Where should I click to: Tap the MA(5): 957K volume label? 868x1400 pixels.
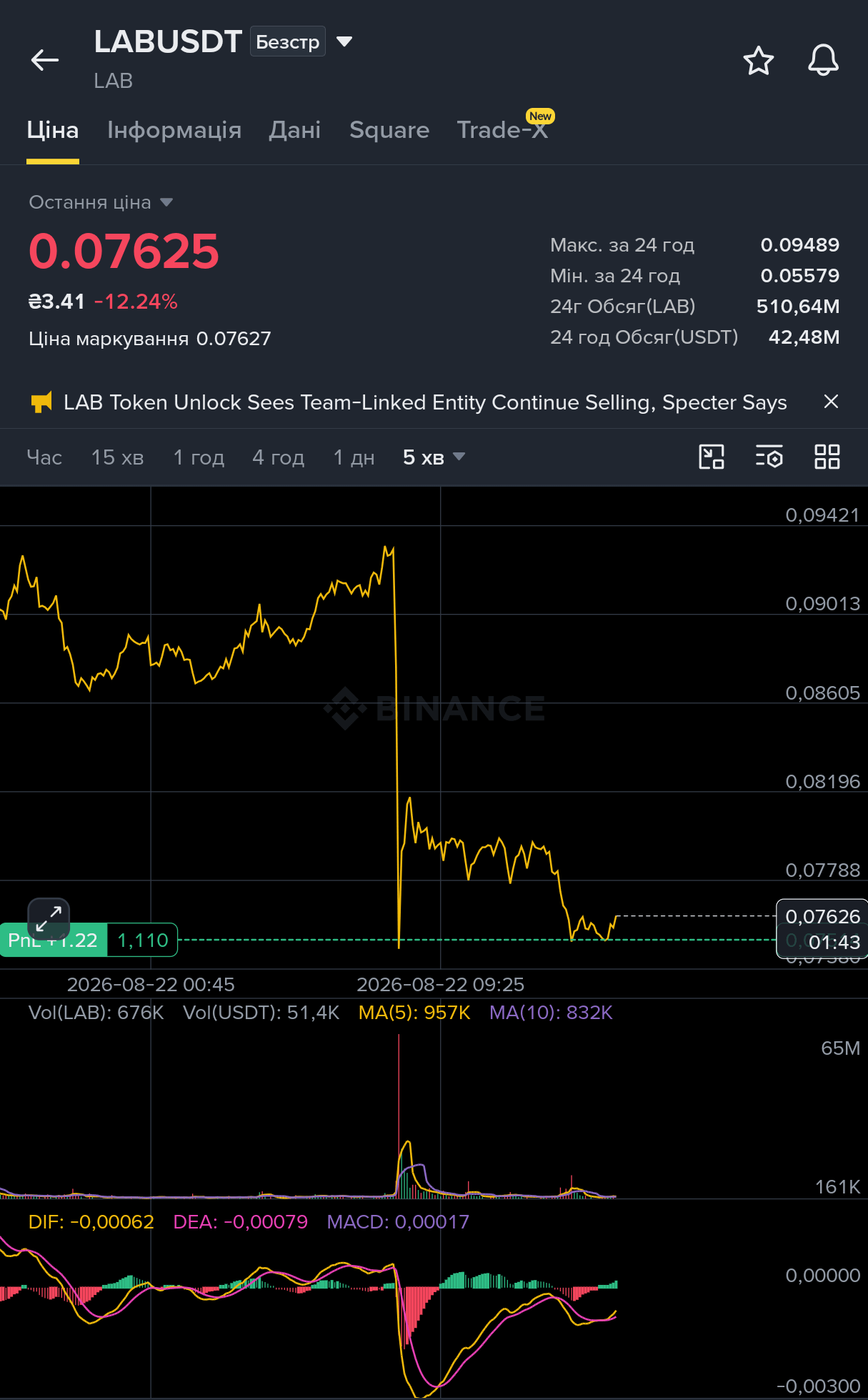414,1013
